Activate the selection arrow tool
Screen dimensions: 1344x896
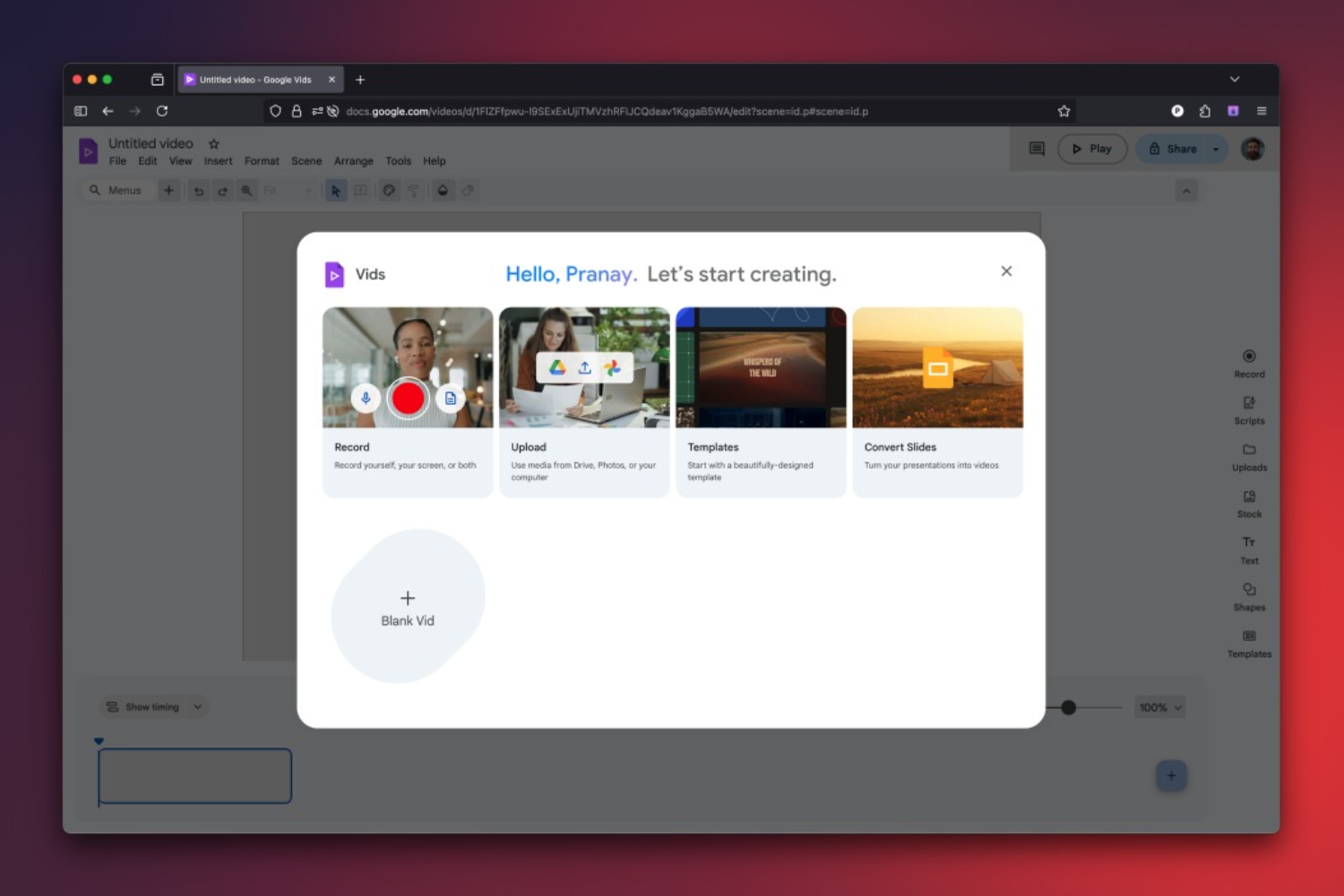(x=335, y=190)
